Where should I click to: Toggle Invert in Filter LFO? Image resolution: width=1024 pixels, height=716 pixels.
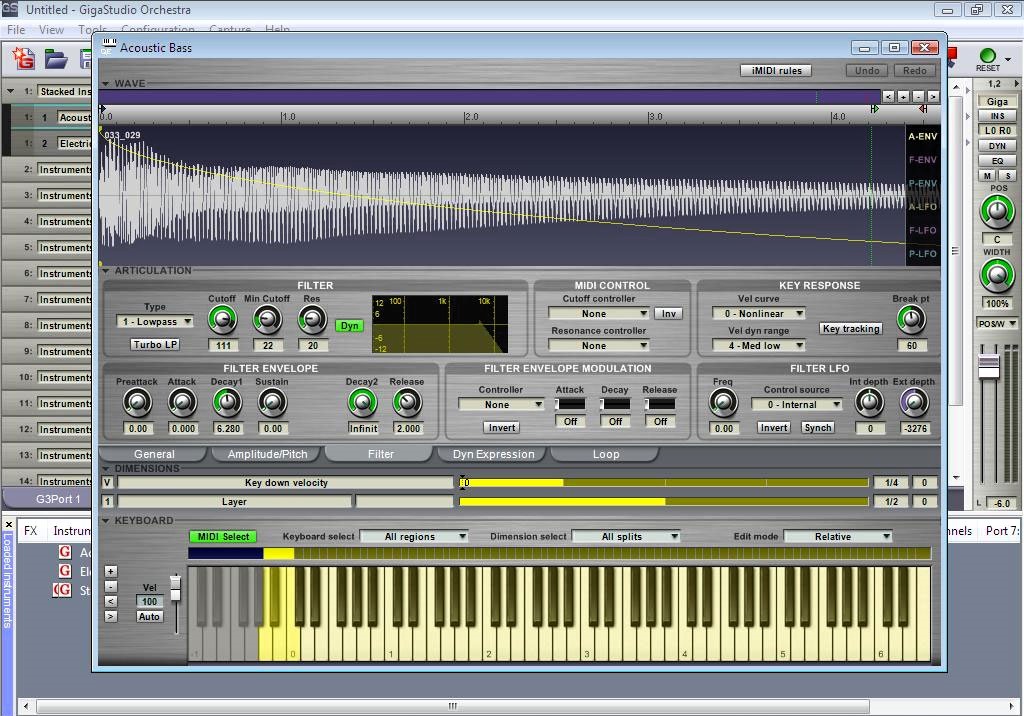tap(774, 427)
